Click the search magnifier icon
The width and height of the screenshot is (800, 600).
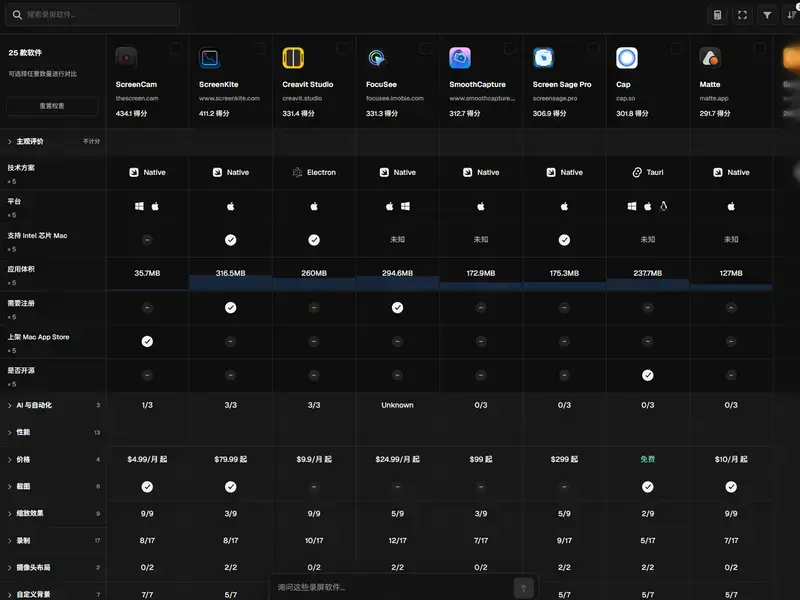click(17, 15)
